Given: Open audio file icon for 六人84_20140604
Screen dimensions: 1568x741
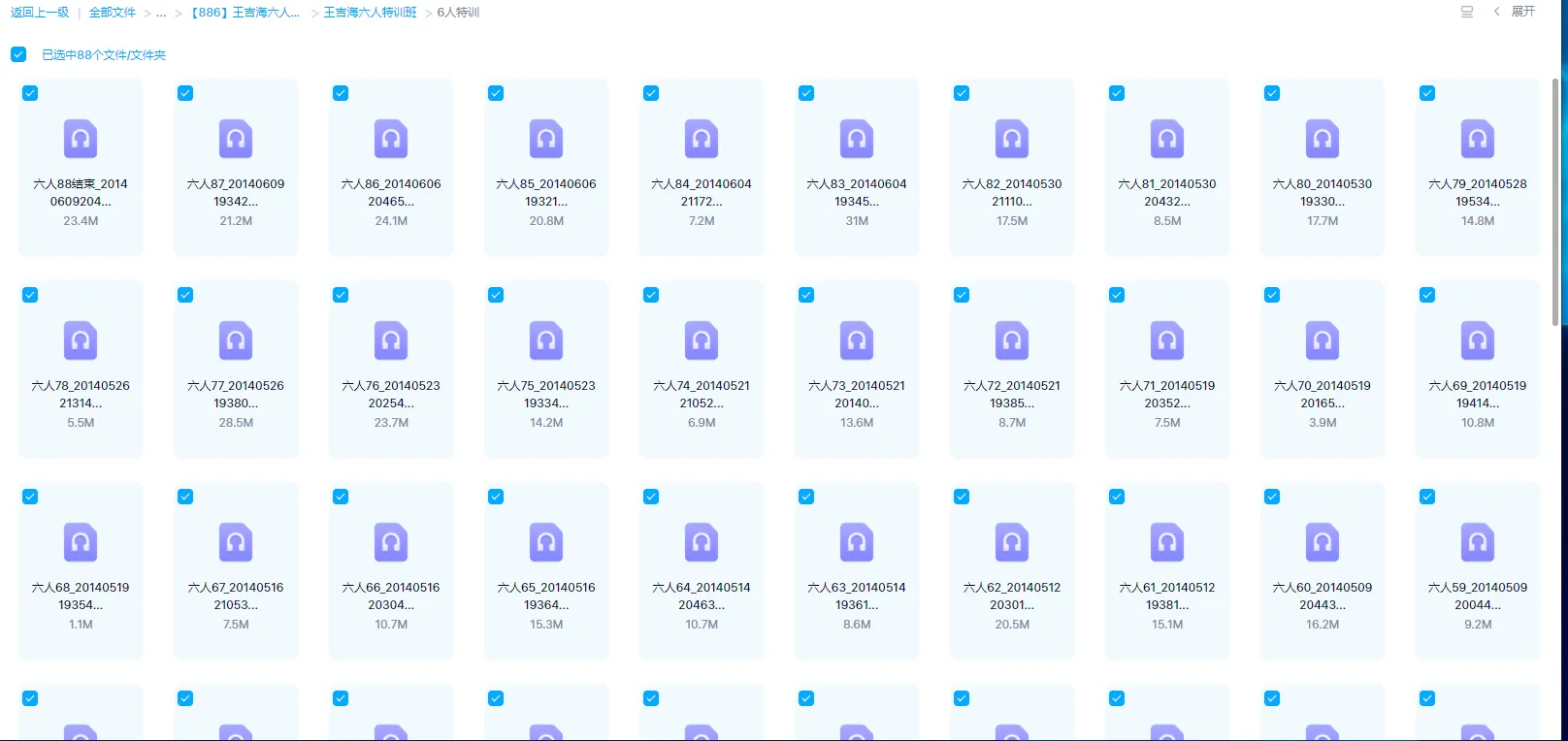Looking at the screenshot, I should coord(702,139).
